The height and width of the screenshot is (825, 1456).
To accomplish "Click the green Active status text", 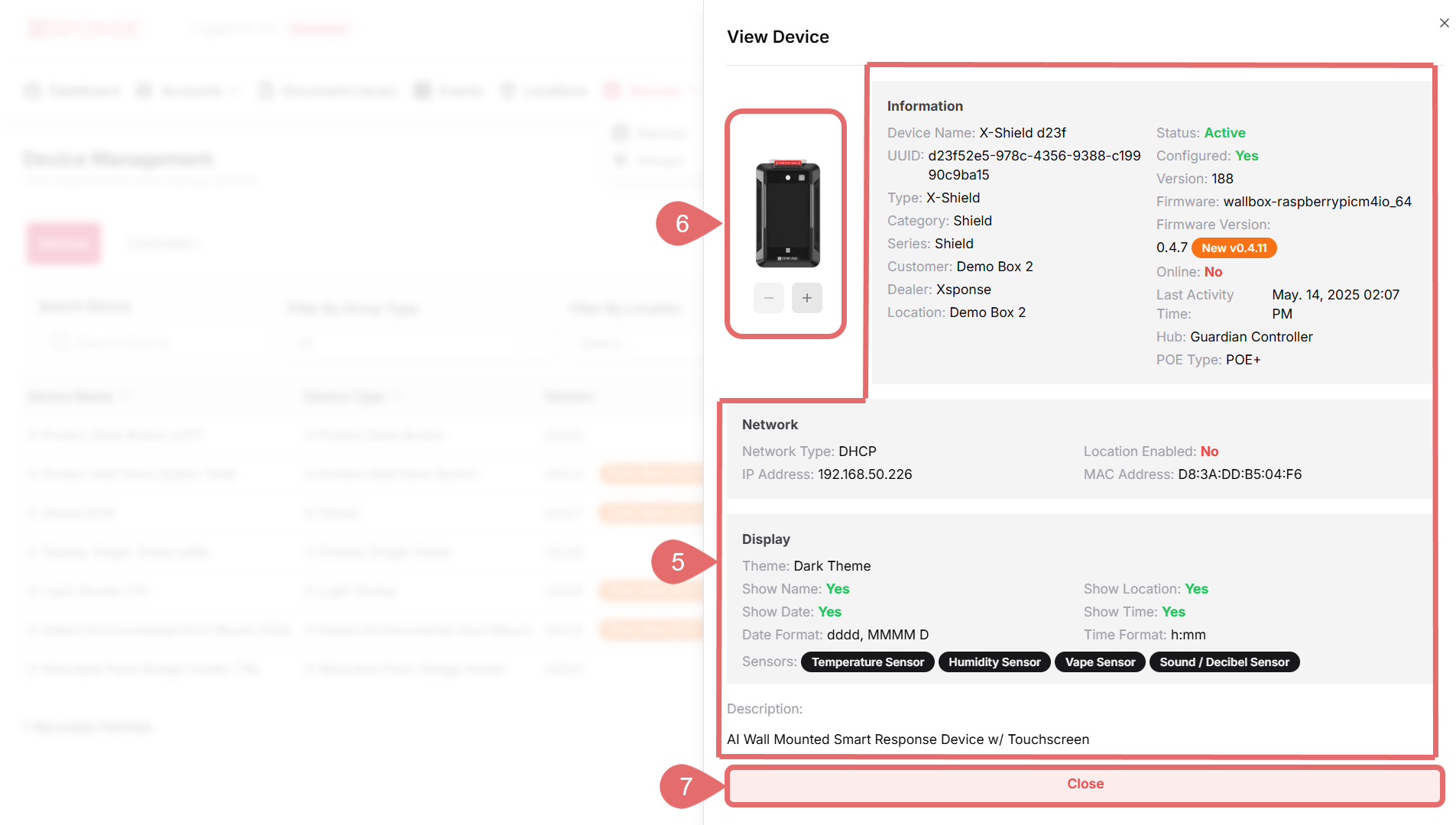I will pyautogui.click(x=1224, y=133).
